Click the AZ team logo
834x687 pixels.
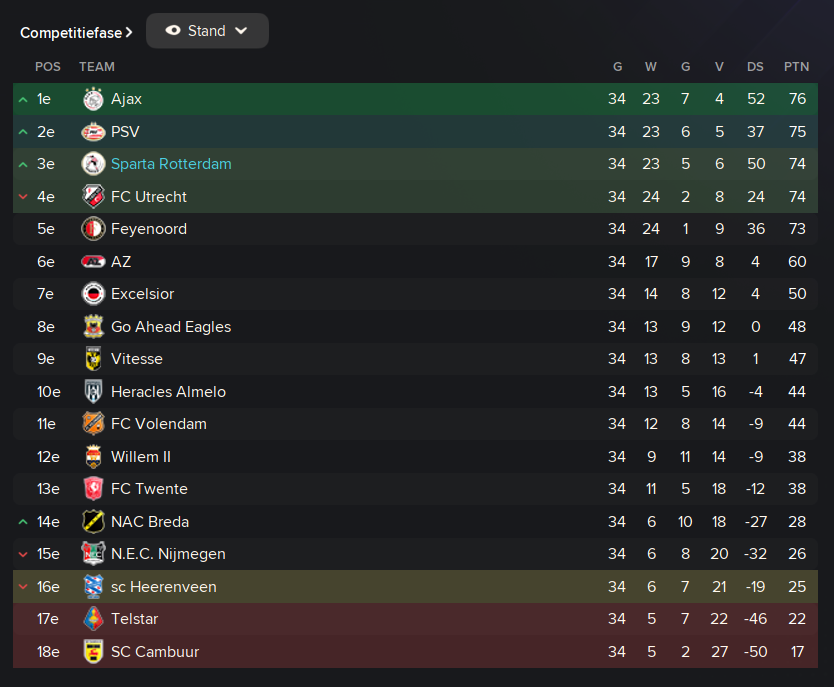point(93,262)
